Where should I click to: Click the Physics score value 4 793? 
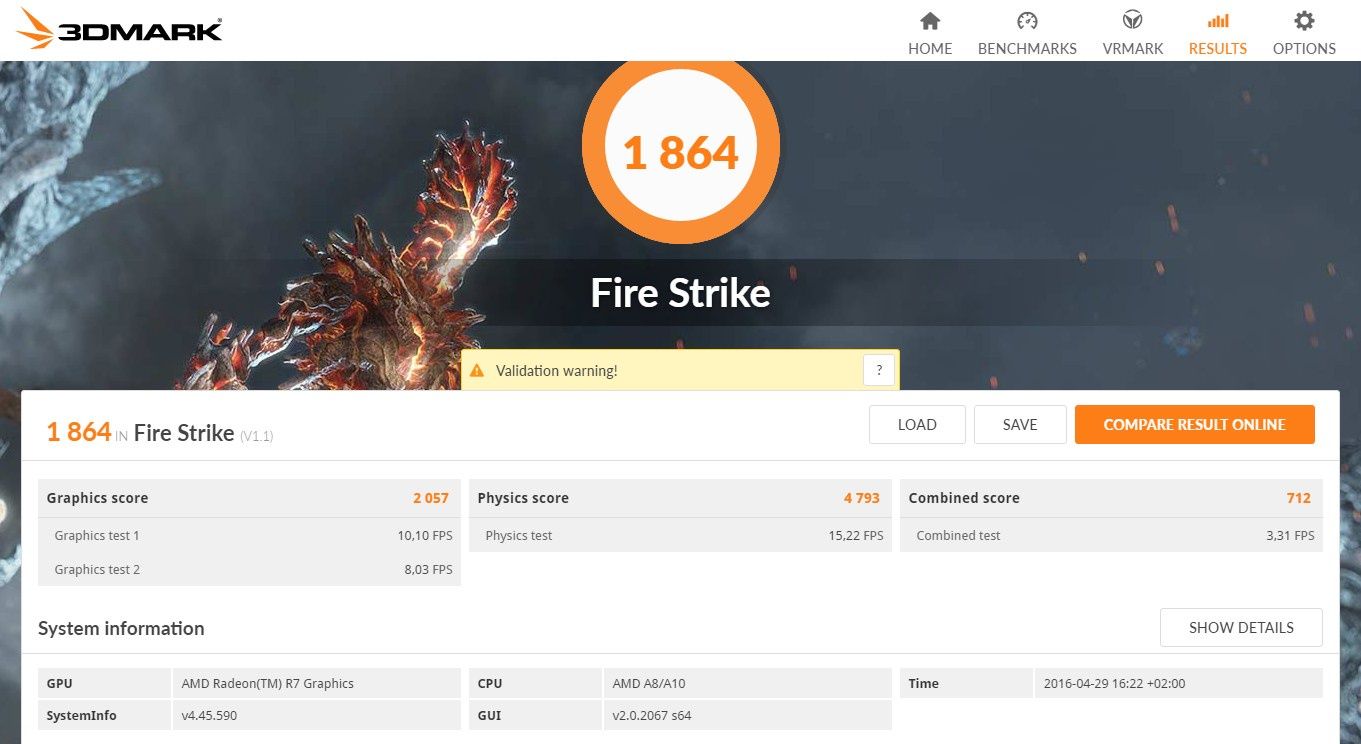(862, 498)
